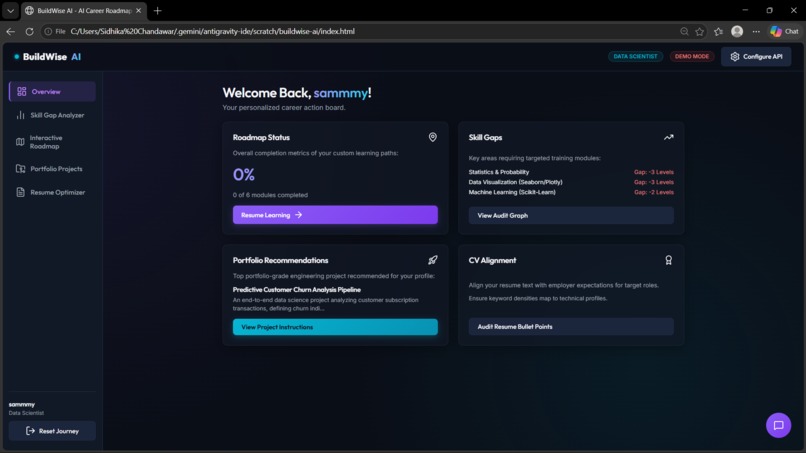Click the sammmy name in welcome heading
The width and height of the screenshot is (806, 453).
click(340, 93)
